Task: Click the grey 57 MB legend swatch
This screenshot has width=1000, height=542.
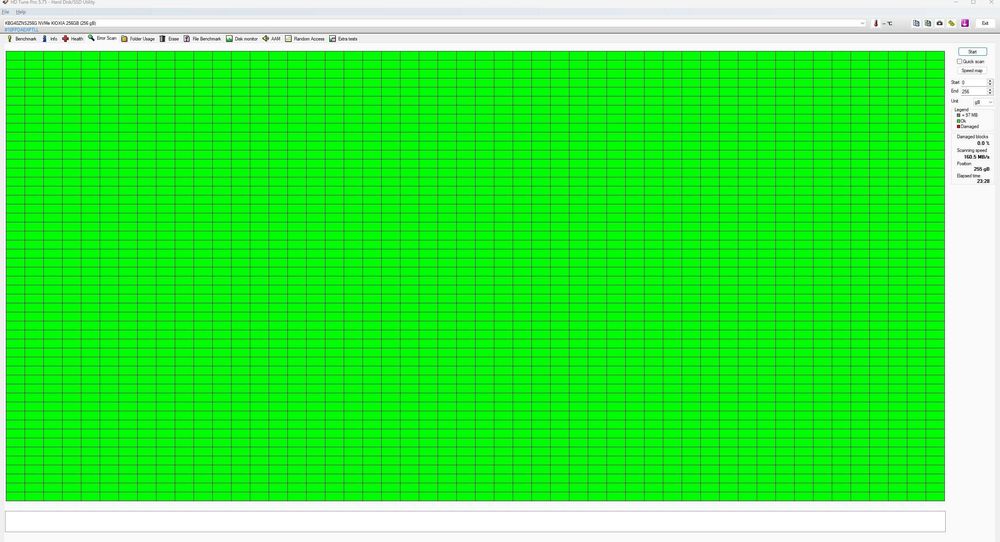Action: (958, 115)
